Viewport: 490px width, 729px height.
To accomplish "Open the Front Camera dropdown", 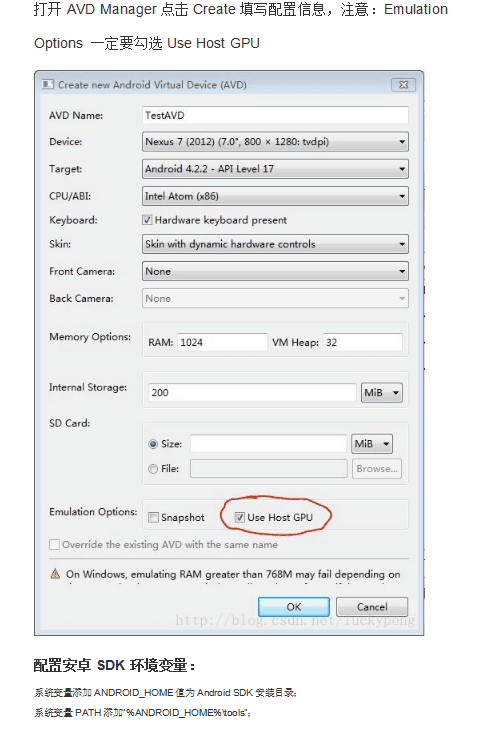I will [275, 272].
